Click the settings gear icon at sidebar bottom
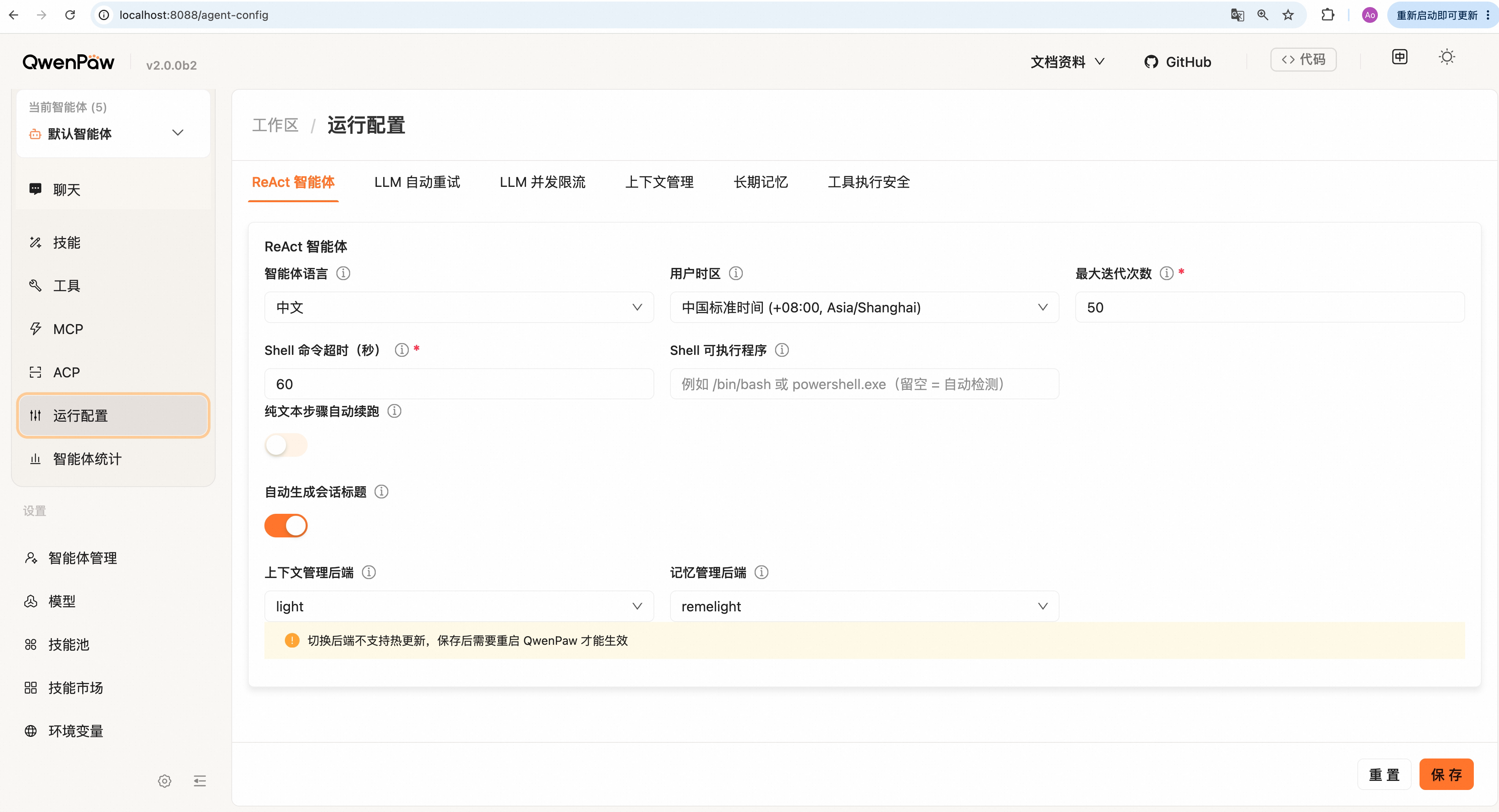The width and height of the screenshot is (1499, 812). pos(165,781)
